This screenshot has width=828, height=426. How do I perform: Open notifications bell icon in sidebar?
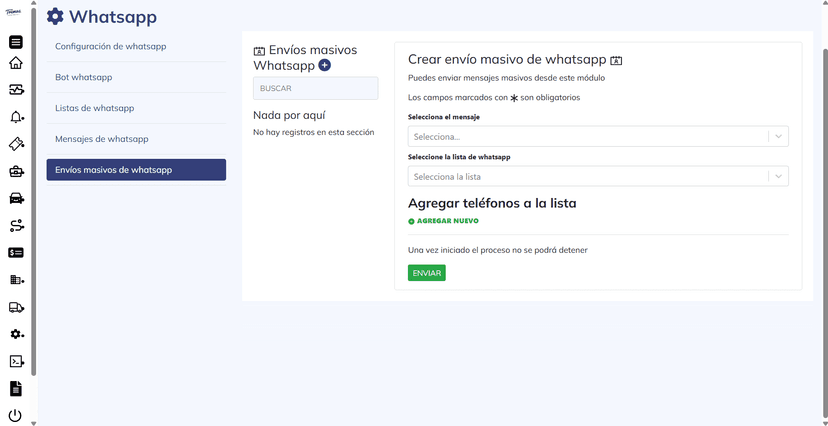coord(16,117)
